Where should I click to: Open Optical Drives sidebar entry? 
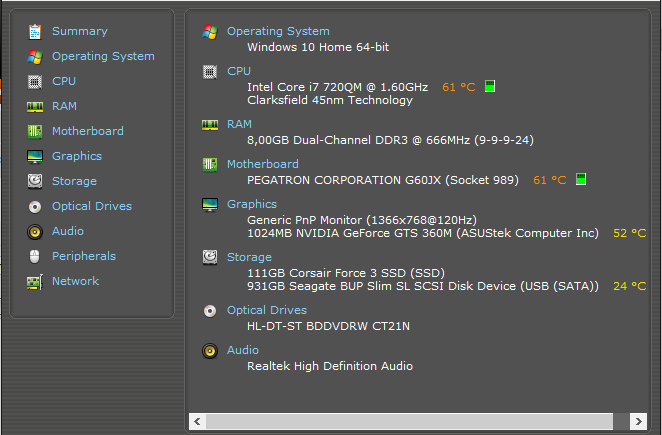click(92, 206)
